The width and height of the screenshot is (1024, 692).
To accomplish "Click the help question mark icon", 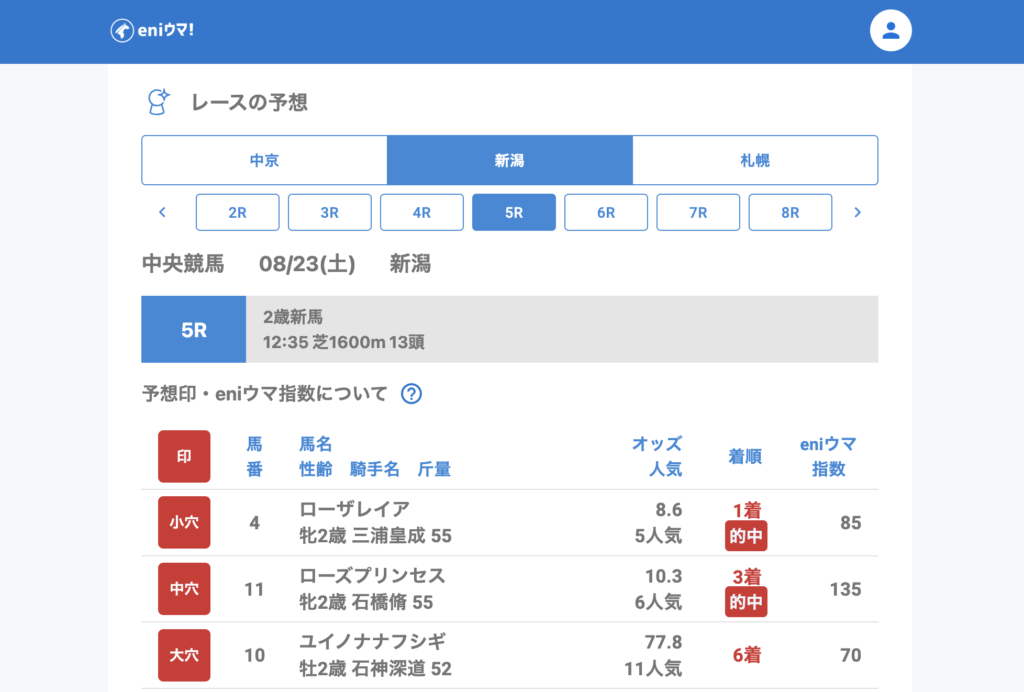I will tap(411, 394).
